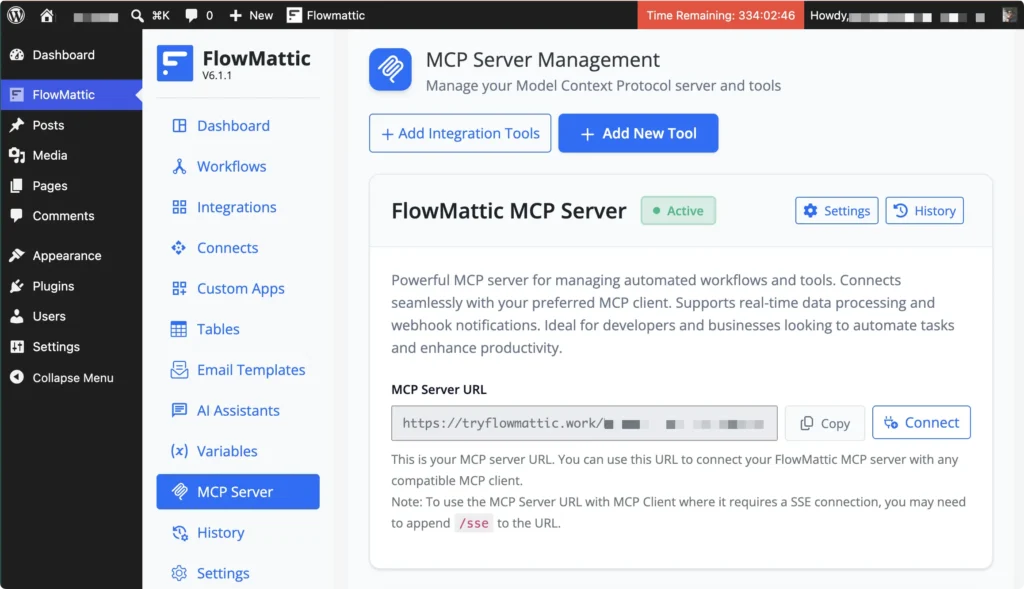Image resolution: width=1024 pixels, height=589 pixels.
Task: Click Add Integration Tools button
Action: point(460,133)
